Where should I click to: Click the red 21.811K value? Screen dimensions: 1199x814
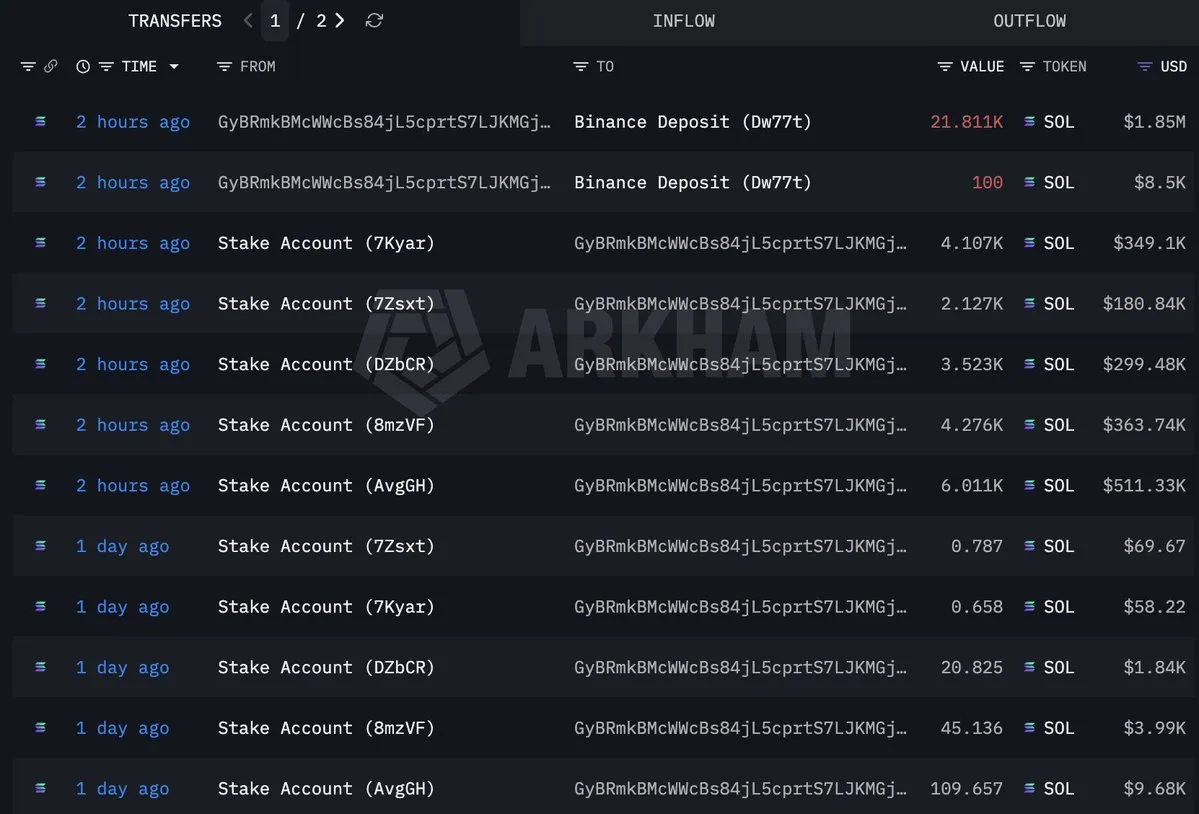click(x=967, y=122)
